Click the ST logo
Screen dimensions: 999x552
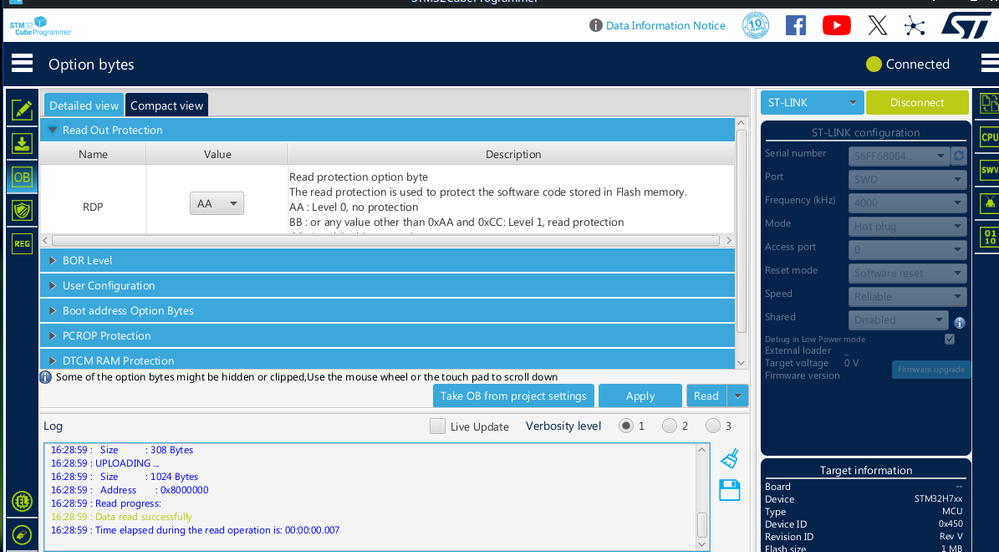pos(967,25)
